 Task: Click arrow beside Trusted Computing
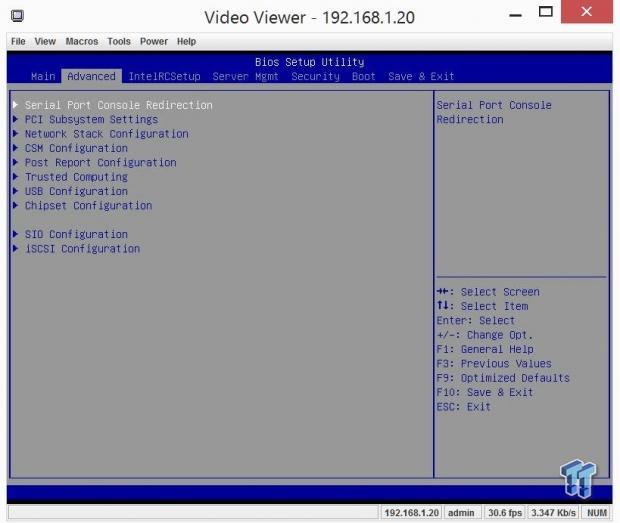coord(15,176)
